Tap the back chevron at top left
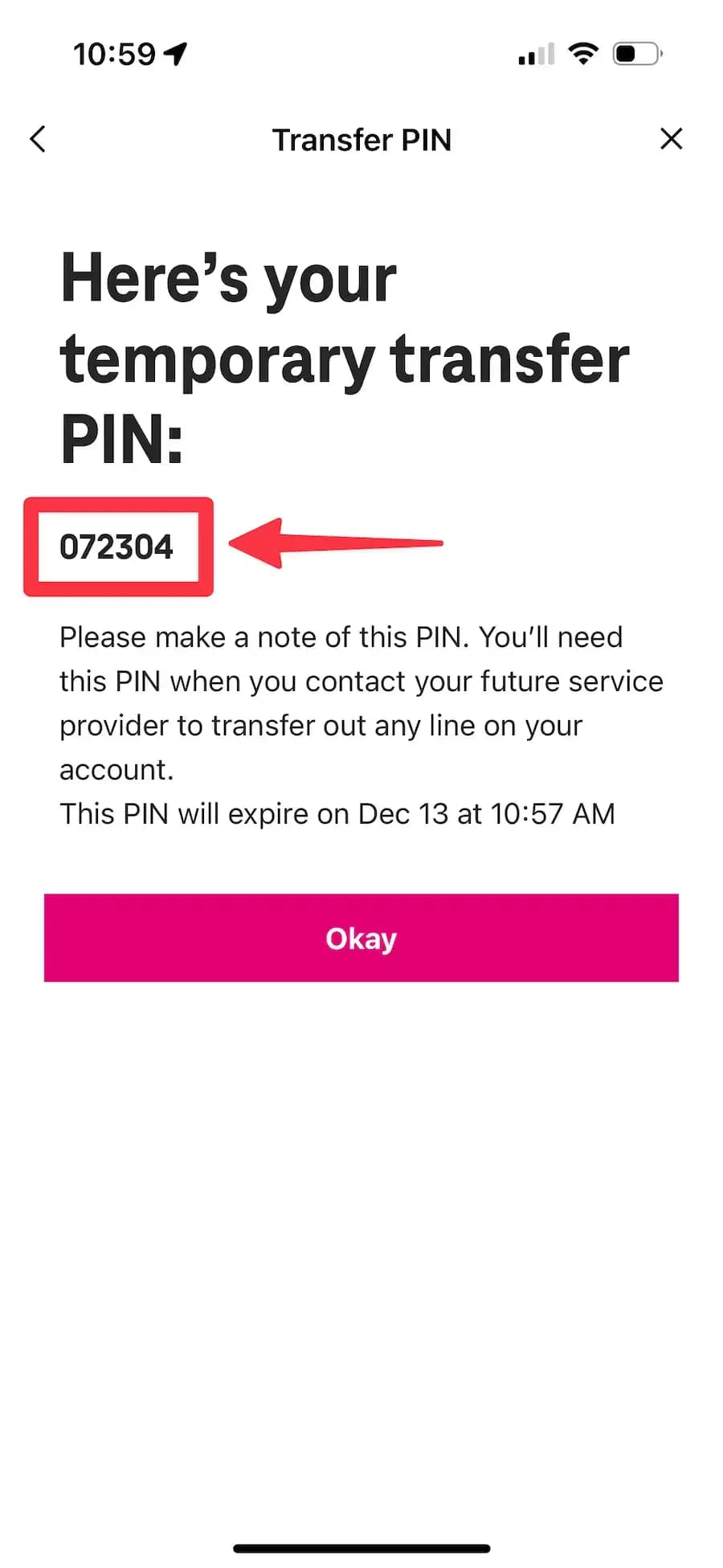 (x=37, y=138)
